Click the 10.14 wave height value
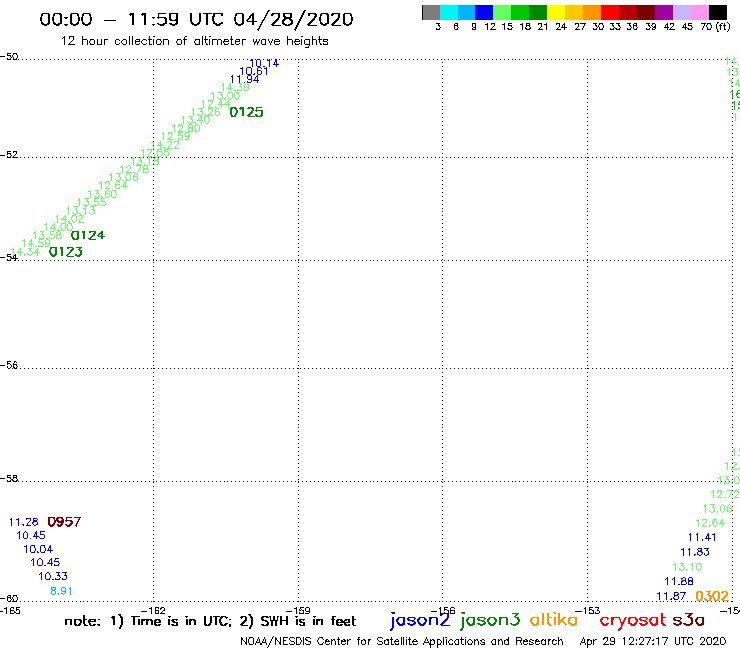740x650 pixels. tap(264, 63)
